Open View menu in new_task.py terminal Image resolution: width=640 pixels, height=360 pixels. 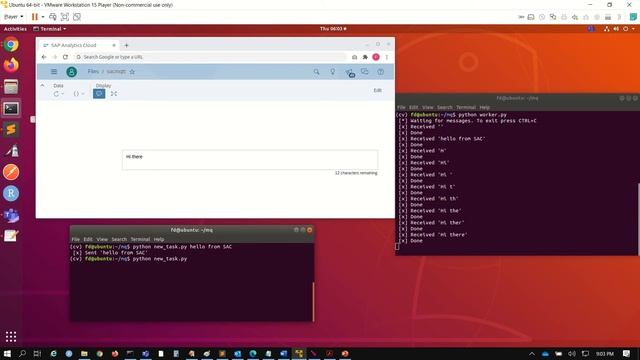(x=102, y=239)
